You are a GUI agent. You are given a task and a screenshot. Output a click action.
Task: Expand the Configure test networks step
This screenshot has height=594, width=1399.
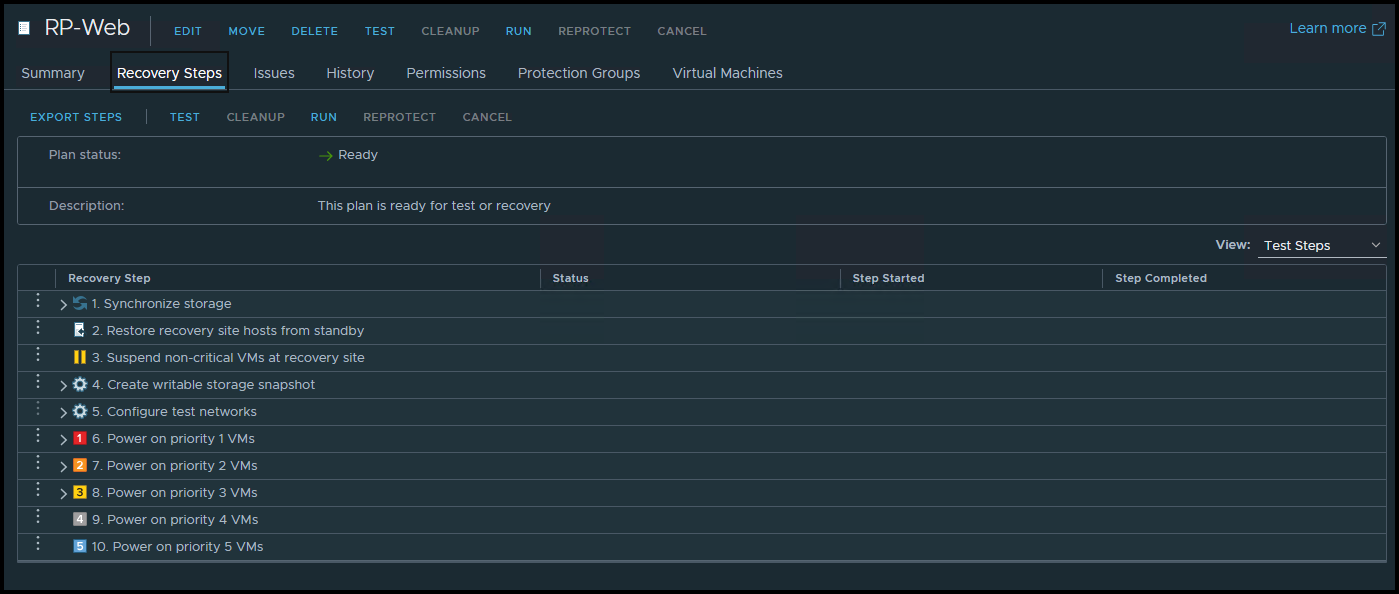point(63,413)
